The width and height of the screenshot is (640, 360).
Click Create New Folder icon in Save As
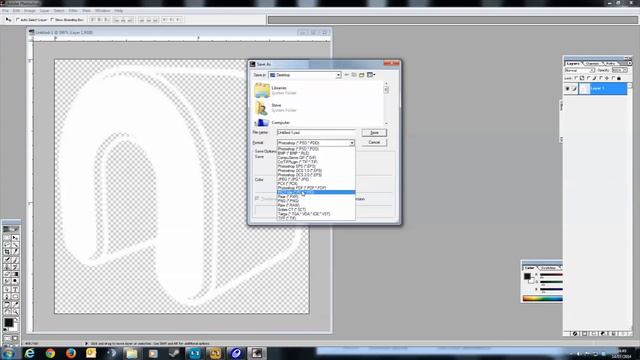[x=362, y=75]
